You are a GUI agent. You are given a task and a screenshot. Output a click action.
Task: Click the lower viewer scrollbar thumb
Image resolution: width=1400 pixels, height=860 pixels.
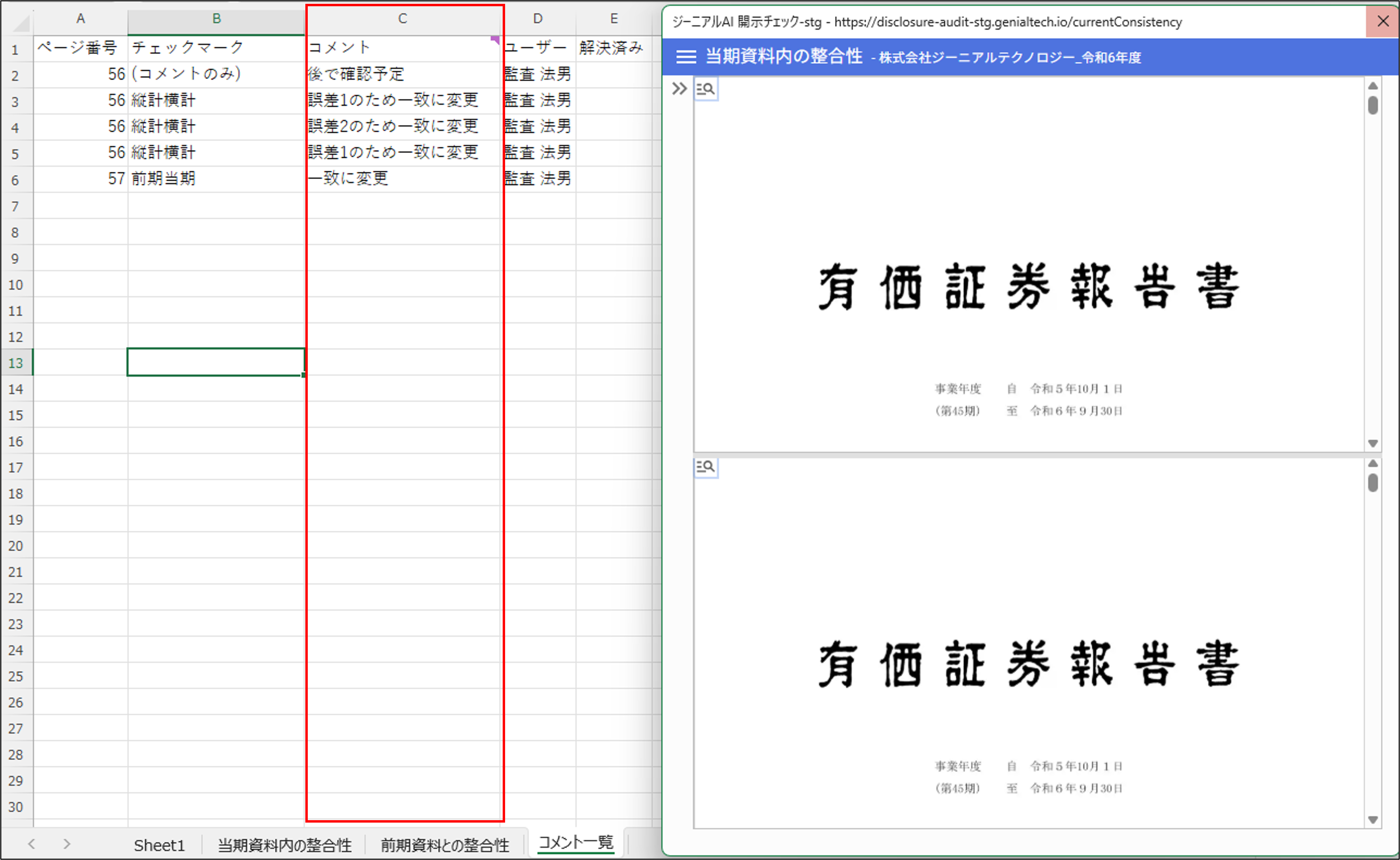[x=1373, y=483]
